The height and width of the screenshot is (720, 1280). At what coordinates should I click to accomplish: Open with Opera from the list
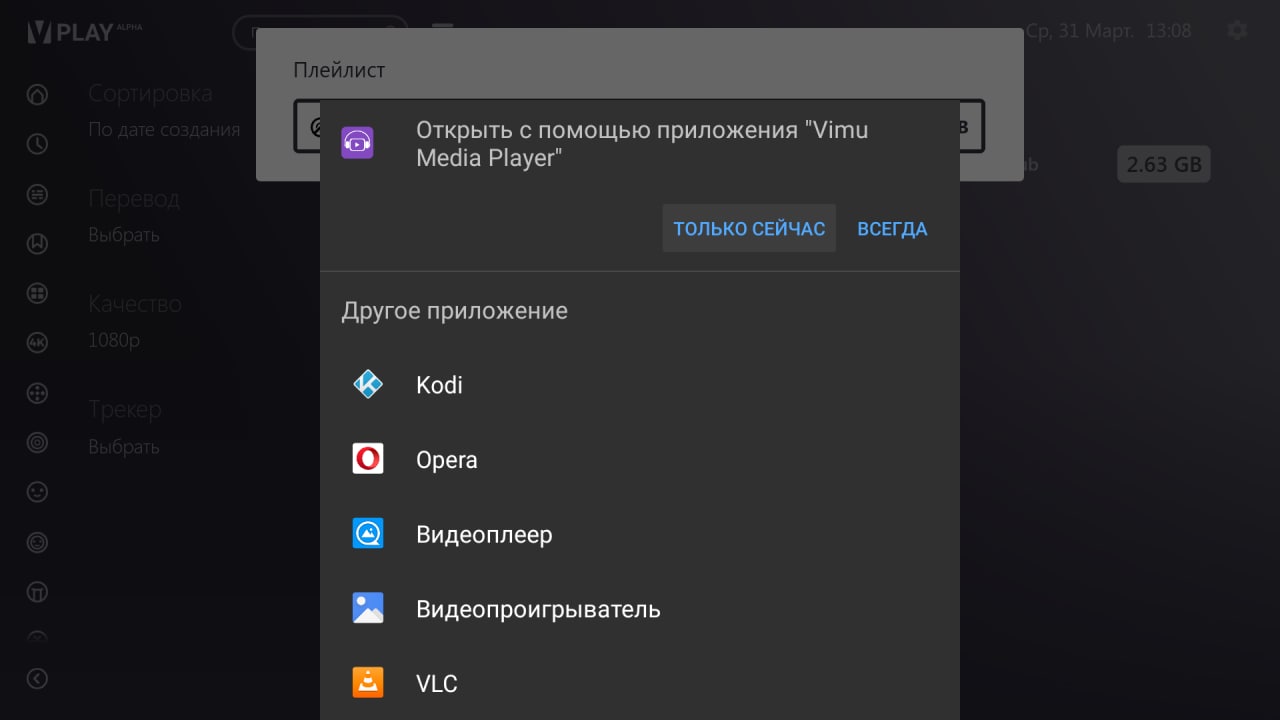[640, 460]
